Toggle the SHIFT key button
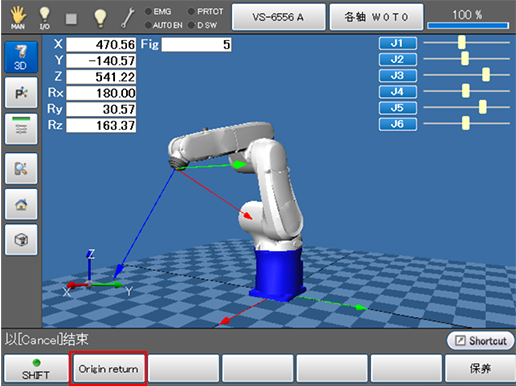Screen dimensions: 516x386 coord(36,369)
